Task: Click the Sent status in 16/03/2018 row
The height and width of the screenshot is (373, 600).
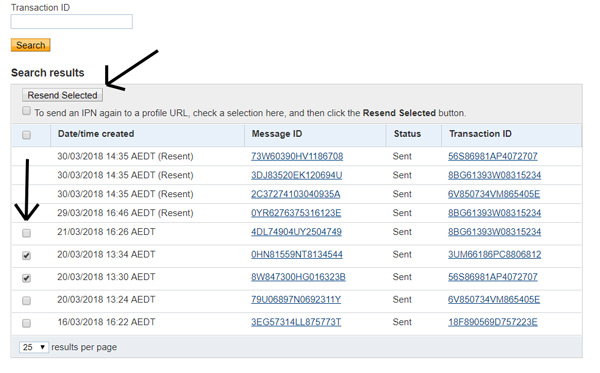Action: tap(402, 322)
